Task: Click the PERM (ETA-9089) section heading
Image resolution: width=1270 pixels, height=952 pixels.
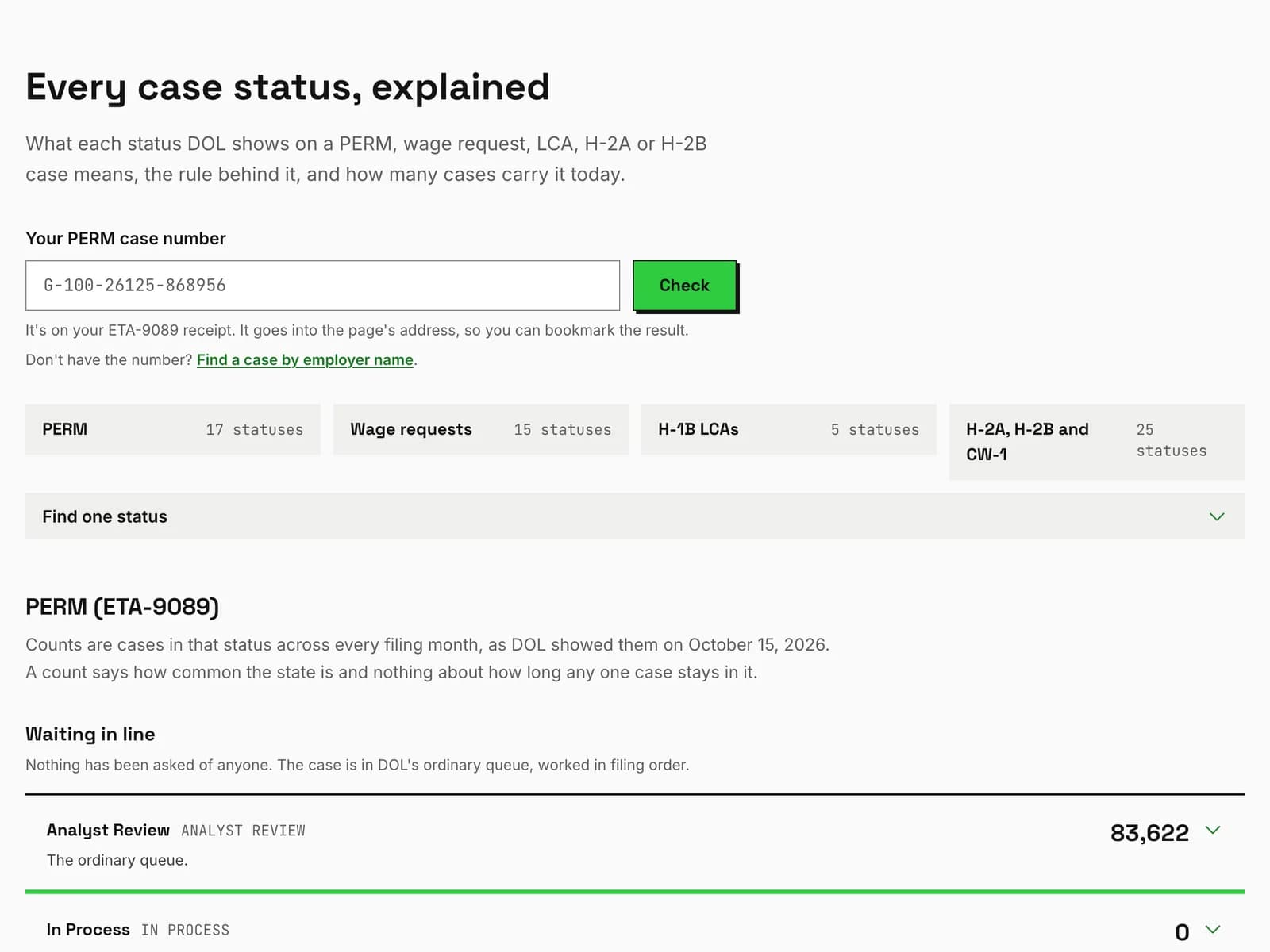Action: pyautogui.click(x=122, y=607)
